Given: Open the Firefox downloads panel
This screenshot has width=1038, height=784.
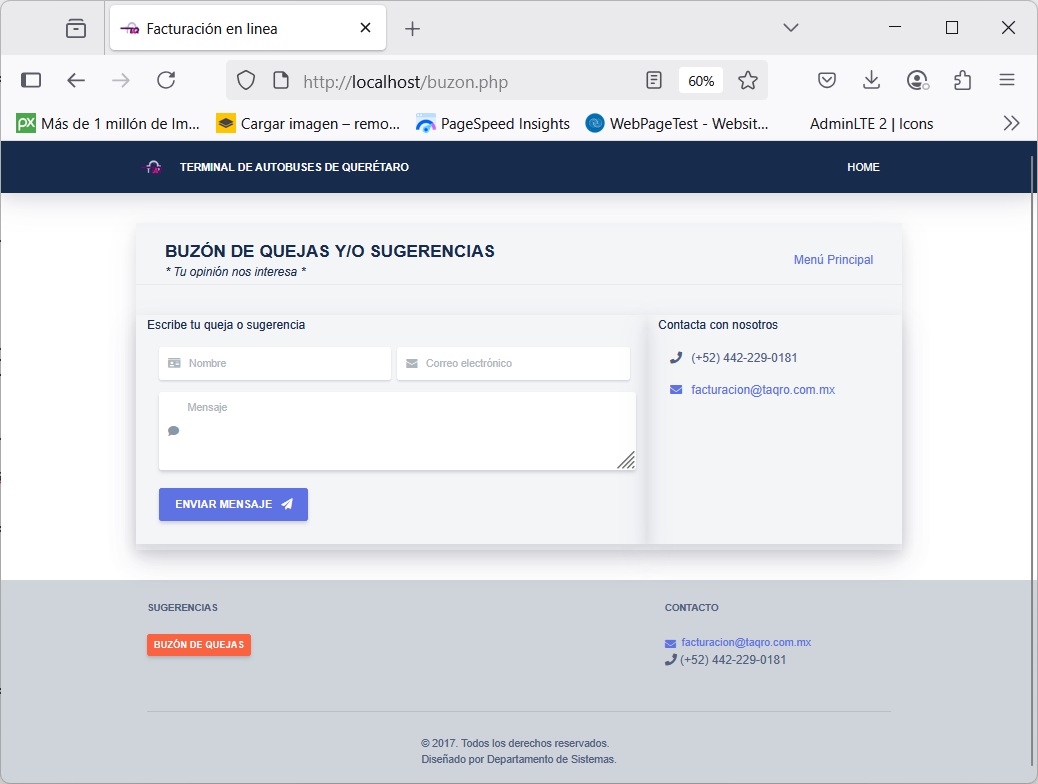Looking at the screenshot, I should pos(871,81).
